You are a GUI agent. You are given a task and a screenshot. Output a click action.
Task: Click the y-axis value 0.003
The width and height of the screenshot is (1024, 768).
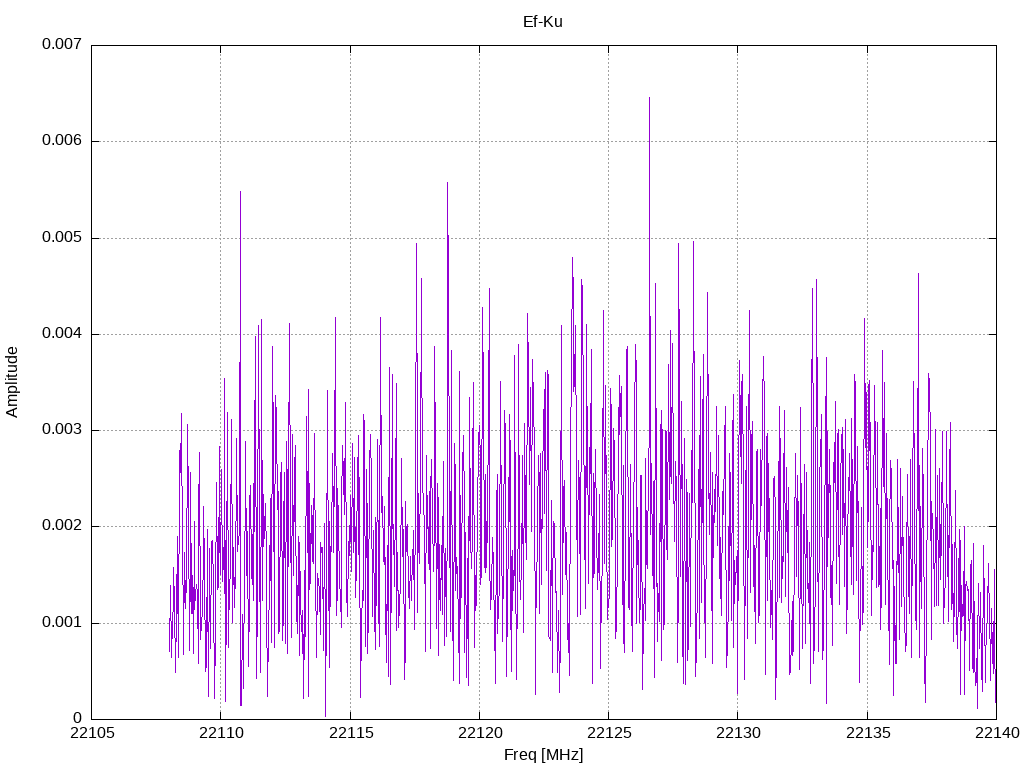[62, 430]
